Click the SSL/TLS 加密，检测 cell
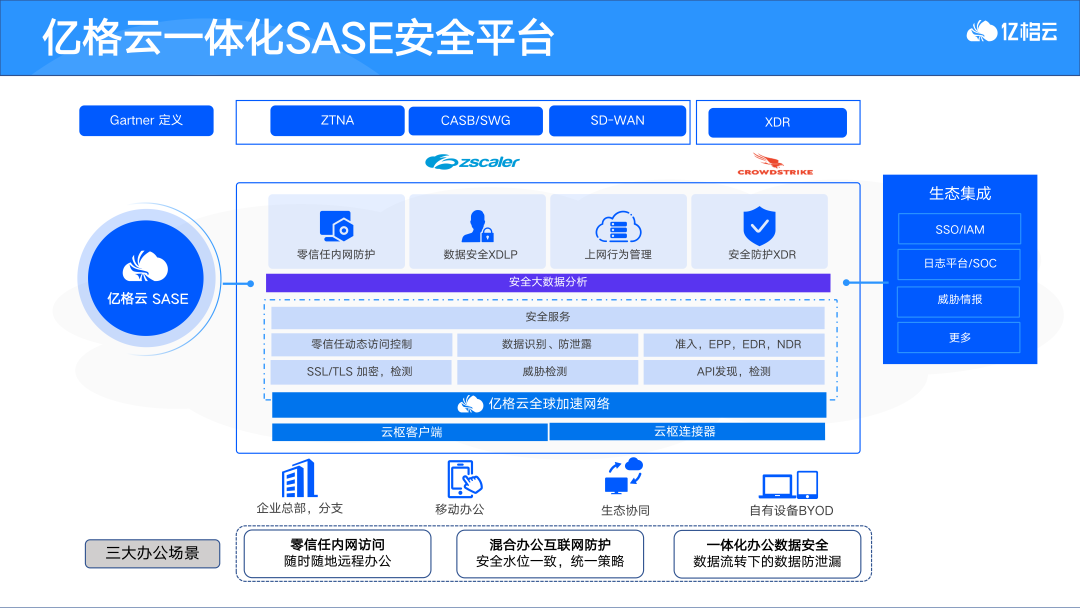 361,372
